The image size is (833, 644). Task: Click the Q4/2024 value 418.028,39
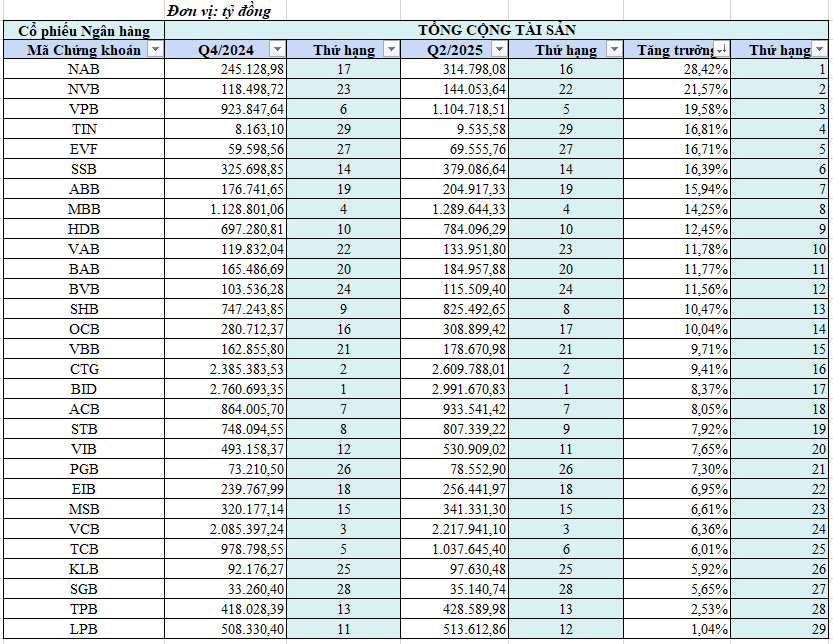(226, 609)
